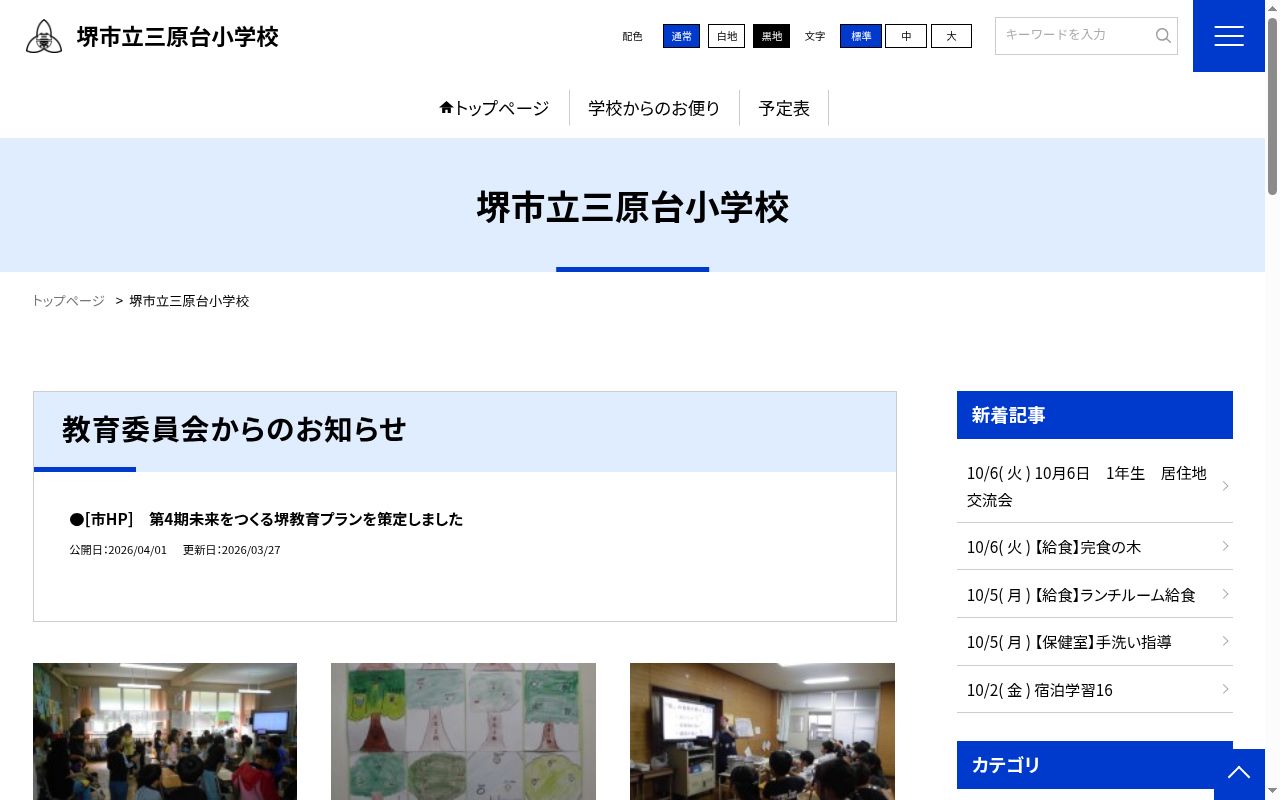Click the 公開日:2026/04/01 date text
The width and height of the screenshot is (1280, 800).
coord(118,550)
